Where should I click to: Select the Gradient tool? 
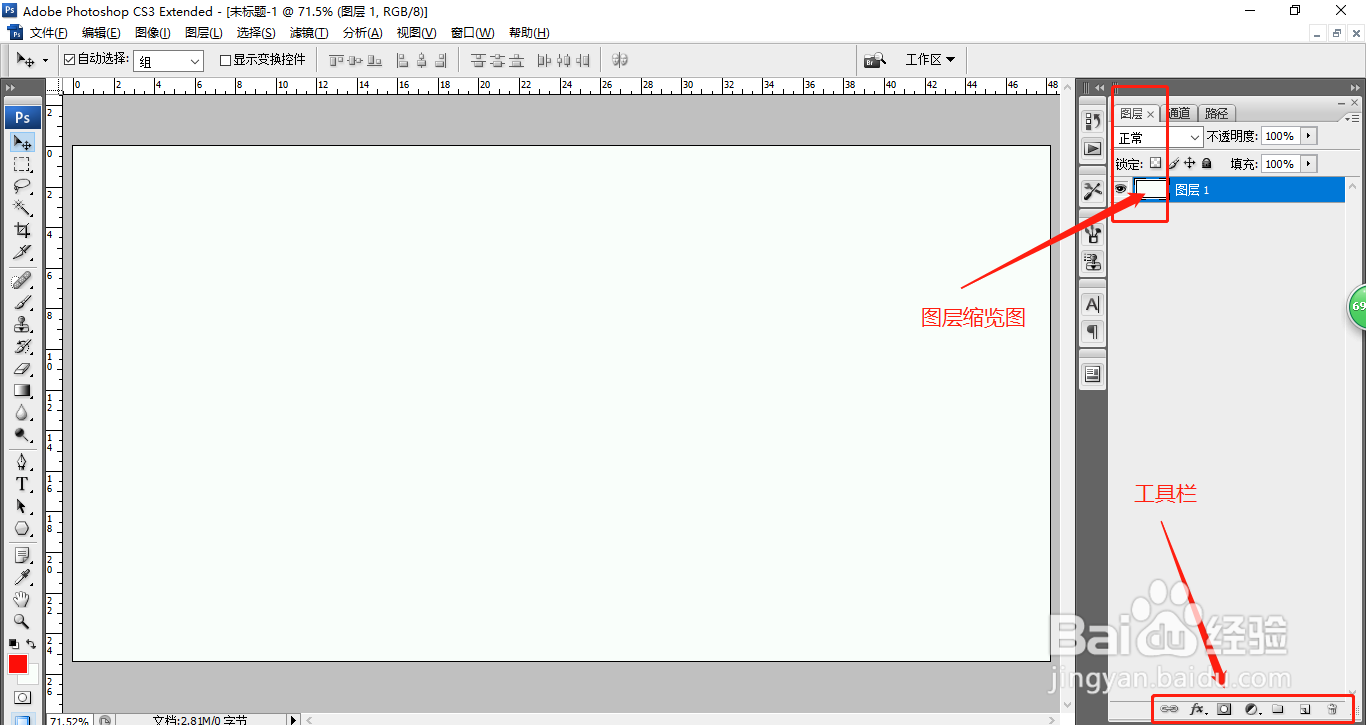point(22,390)
